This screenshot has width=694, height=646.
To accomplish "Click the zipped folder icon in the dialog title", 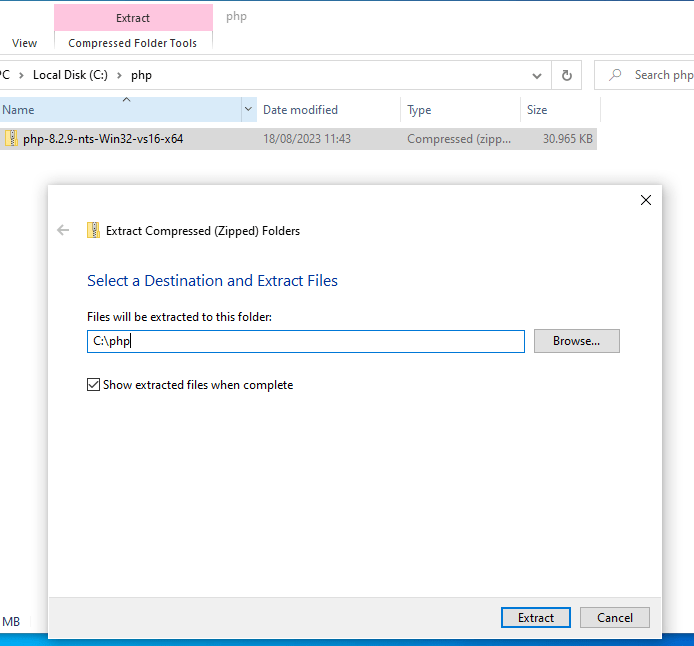I will pyautogui.click(x=93, y=230).
